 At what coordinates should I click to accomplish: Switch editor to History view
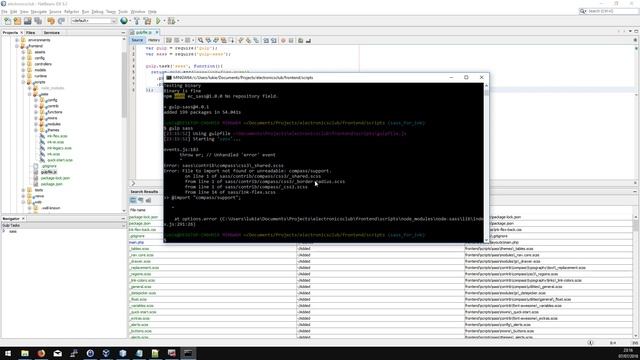pos(154,40)
